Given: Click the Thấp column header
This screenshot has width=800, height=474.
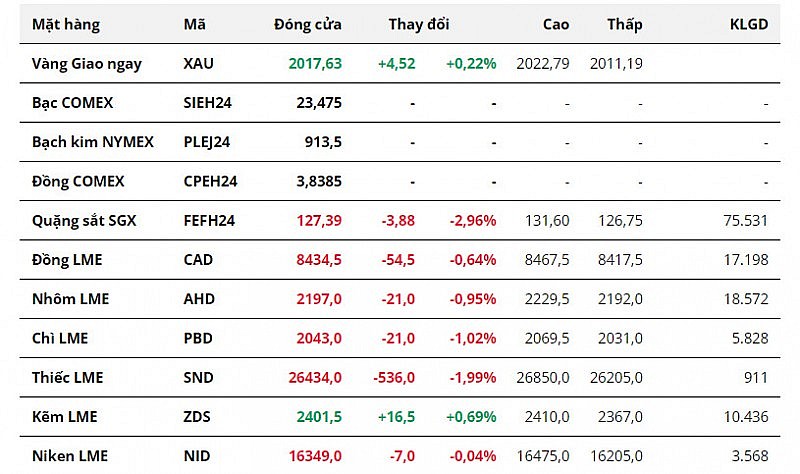Looking at the screenshot, I should pos(624,25).
